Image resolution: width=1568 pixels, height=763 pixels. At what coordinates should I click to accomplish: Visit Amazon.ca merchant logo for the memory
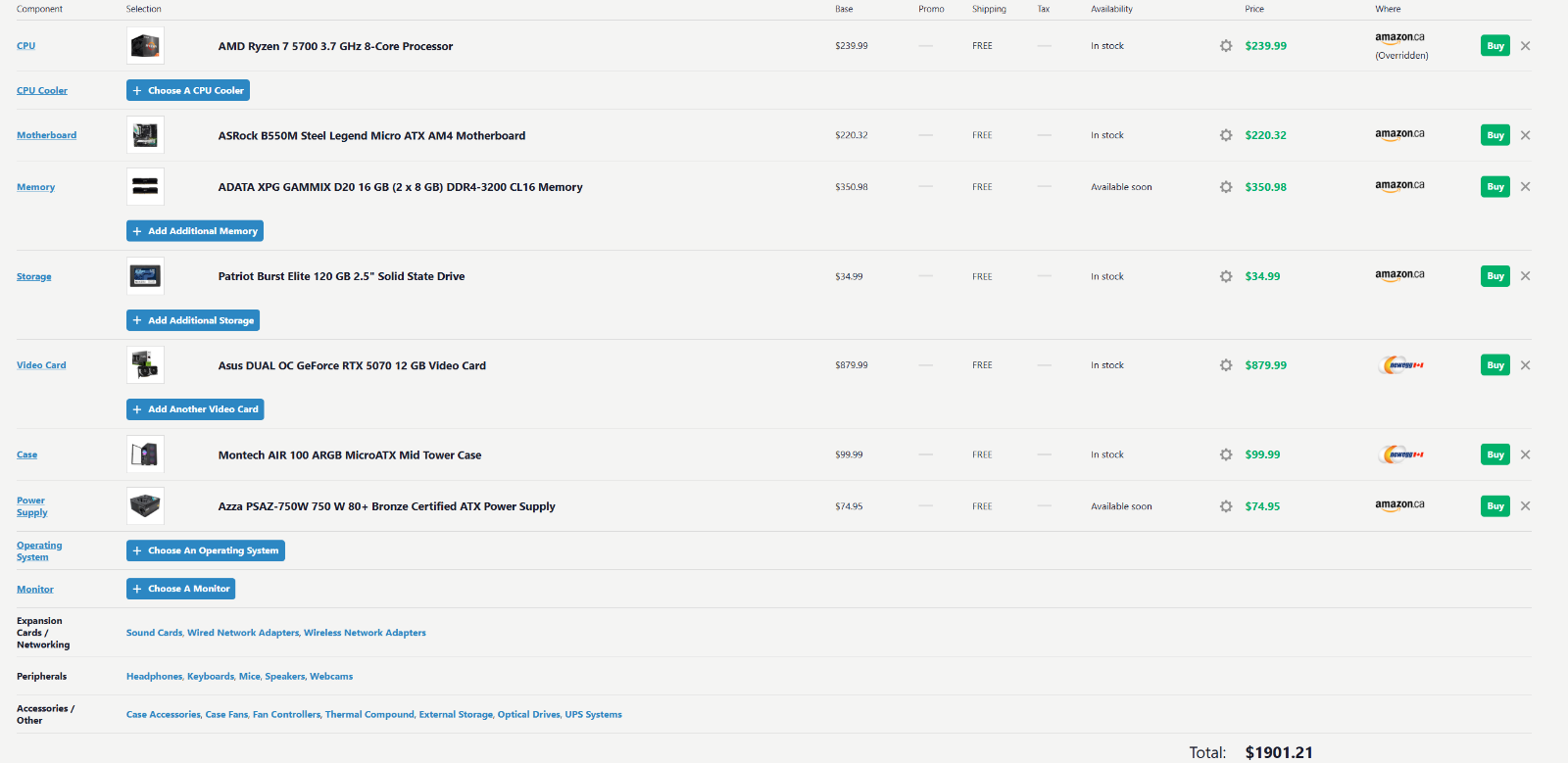click(x=1399, y=186)
